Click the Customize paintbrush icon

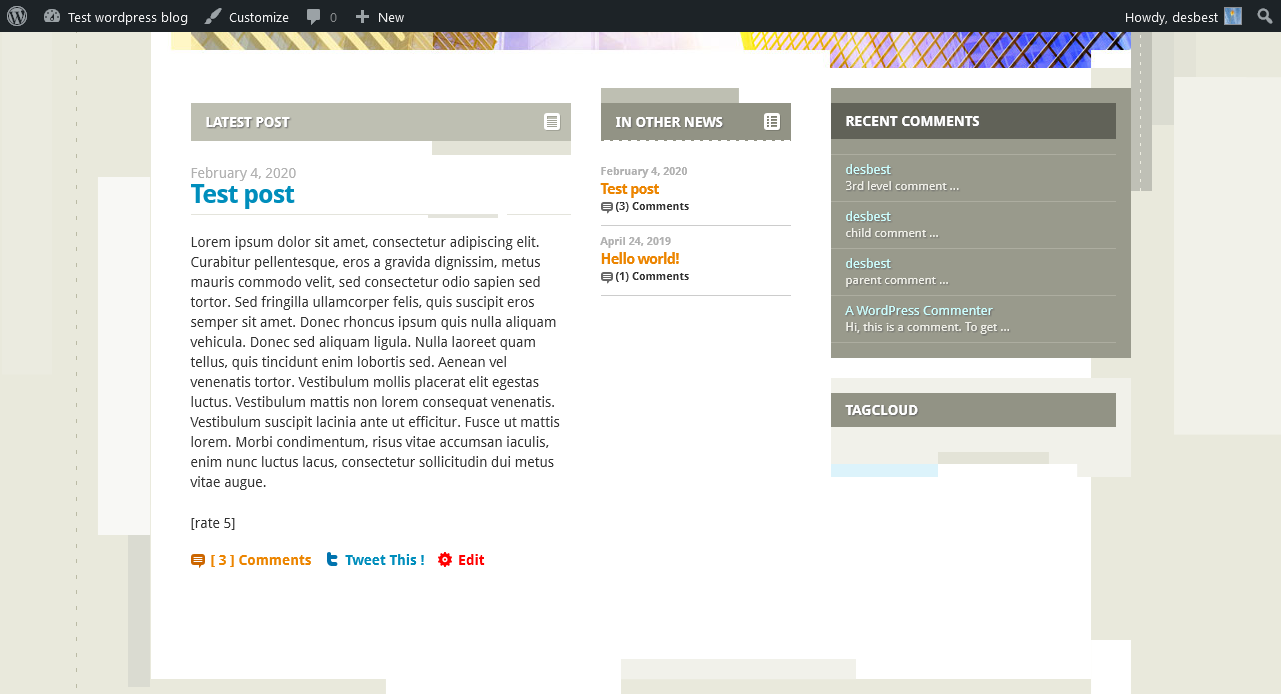tap(213, 16)
